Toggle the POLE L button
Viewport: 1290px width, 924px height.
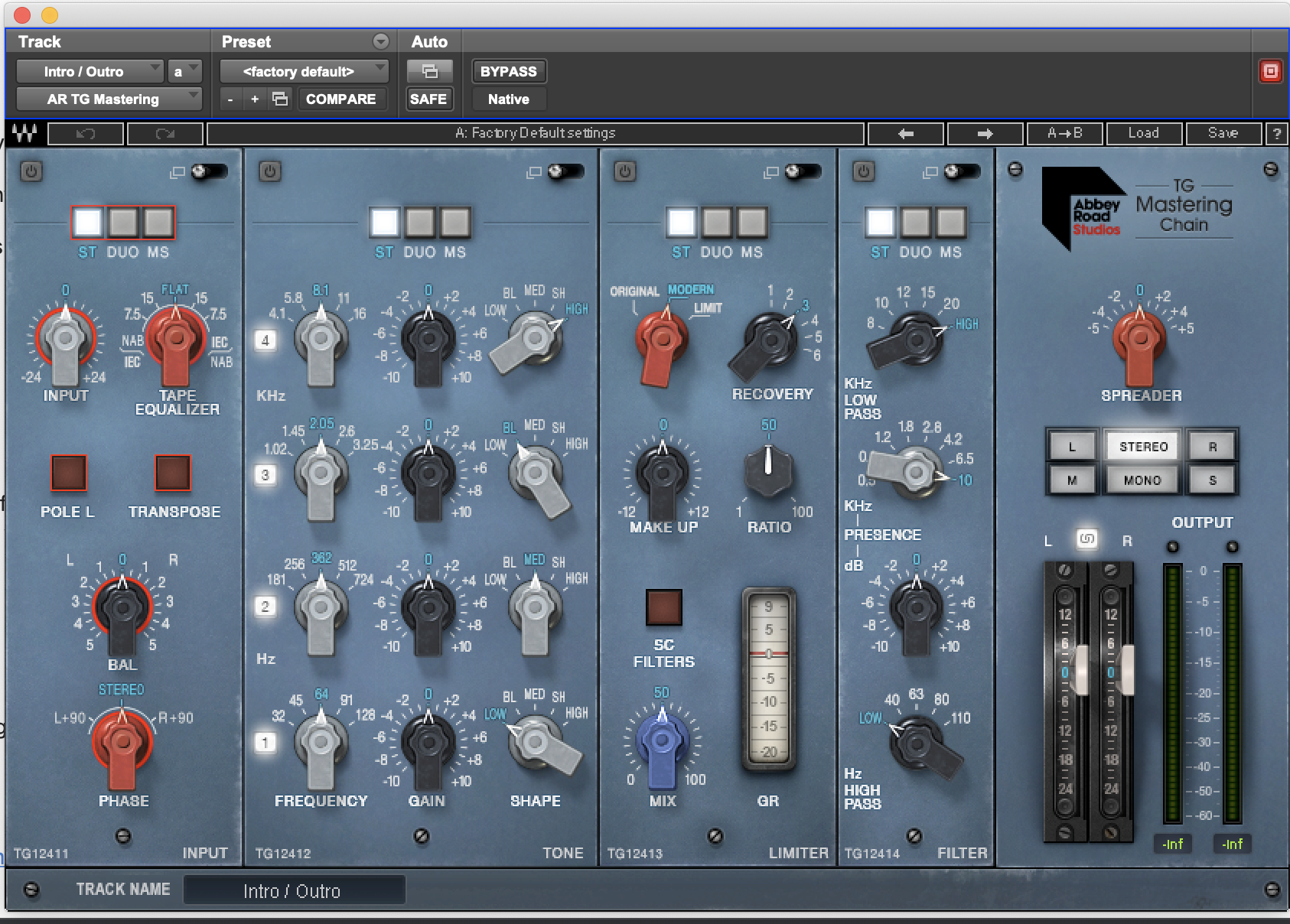pos(69,473)
